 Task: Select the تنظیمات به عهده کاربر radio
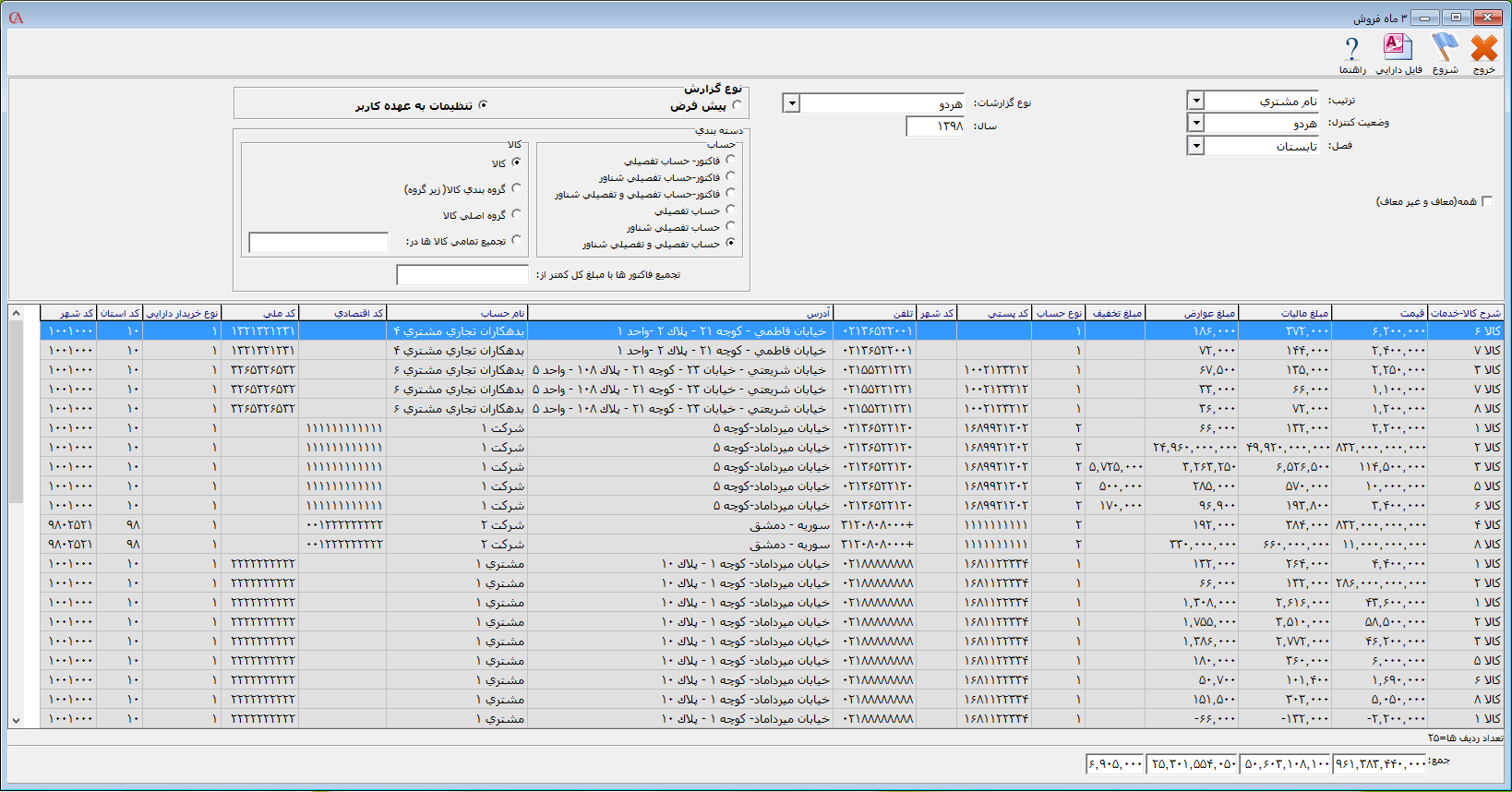click(x=483, y=105)
